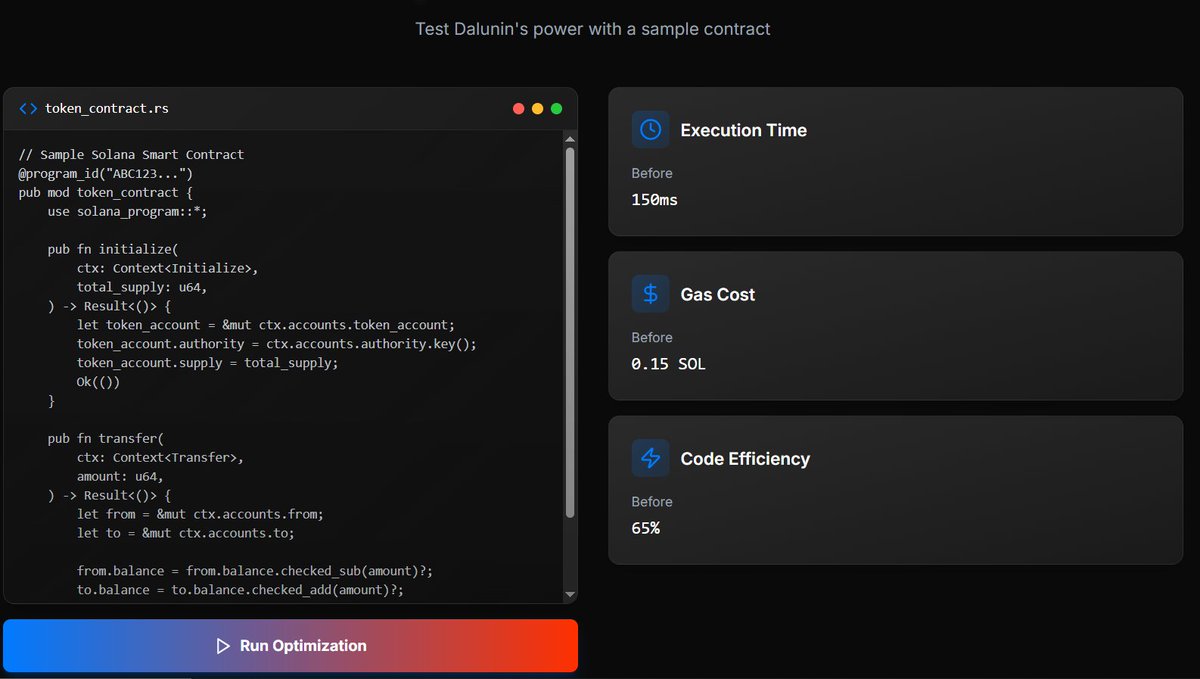Screen dimensions: 1200x679
Task: Click the 'pub fn transfer(' line
Action: point(105,439)
